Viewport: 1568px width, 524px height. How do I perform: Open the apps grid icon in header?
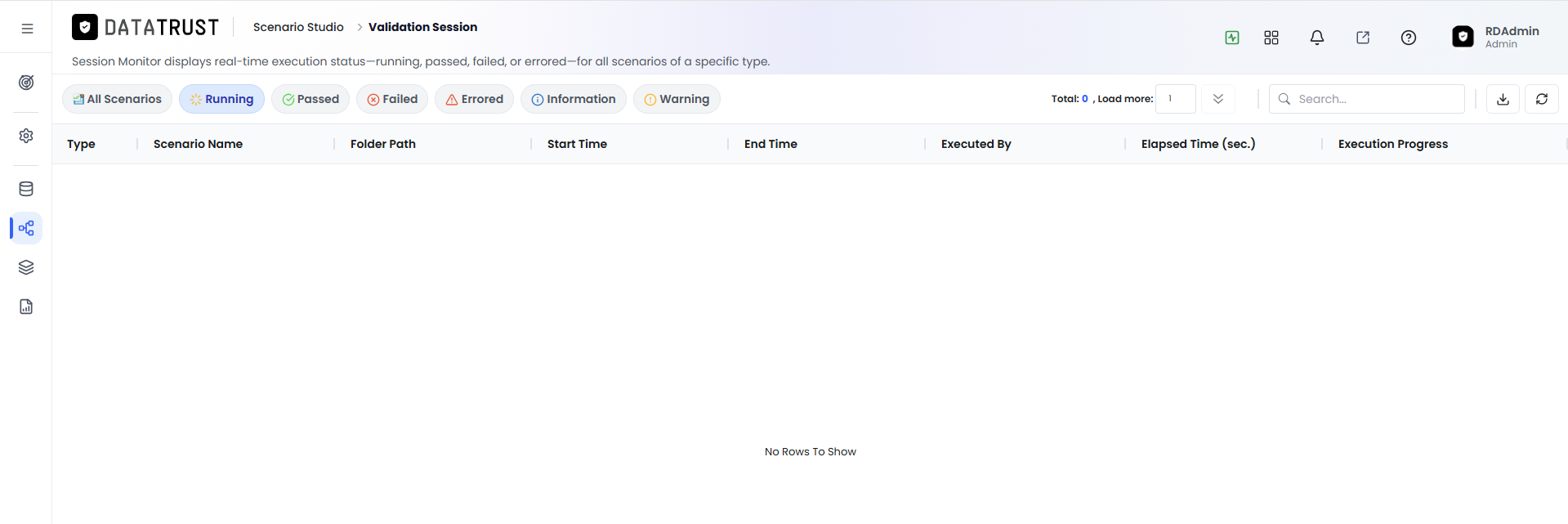coord(1271,38)
